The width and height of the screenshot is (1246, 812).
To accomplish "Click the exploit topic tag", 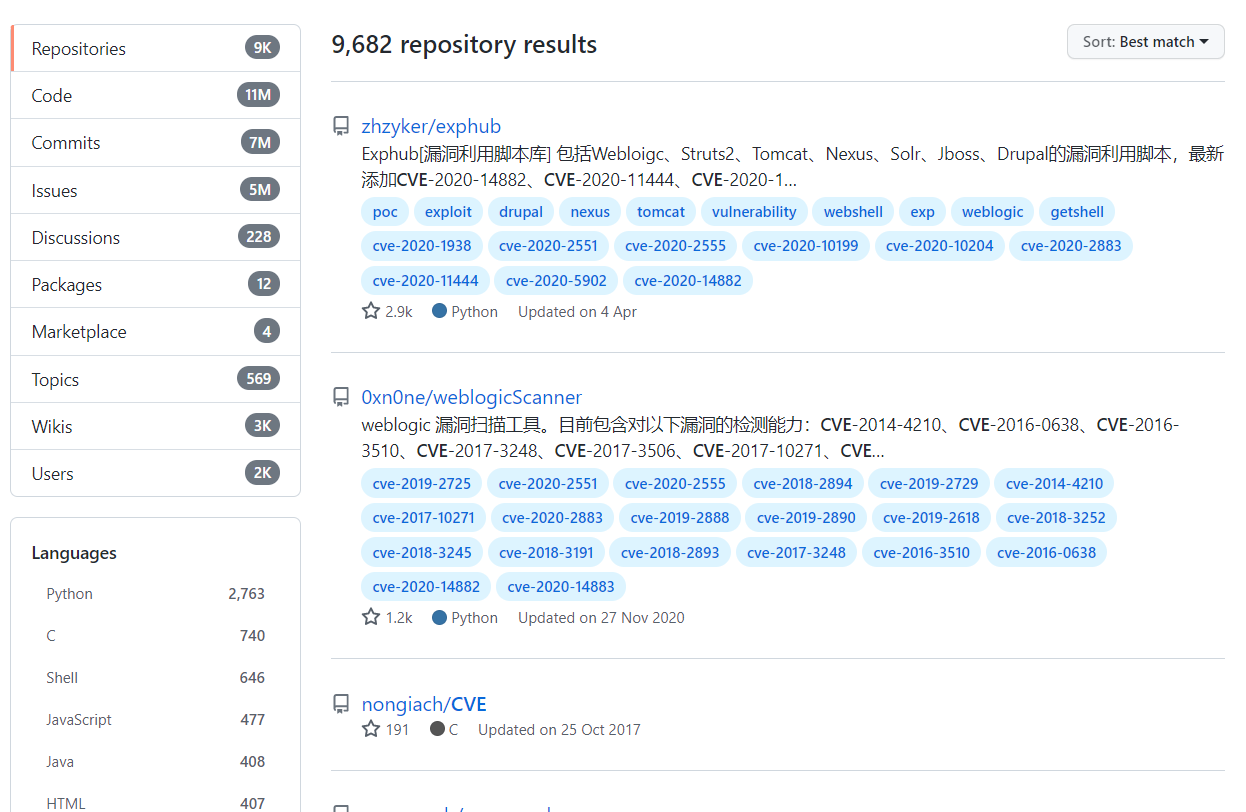I will (x=448, y=212).
